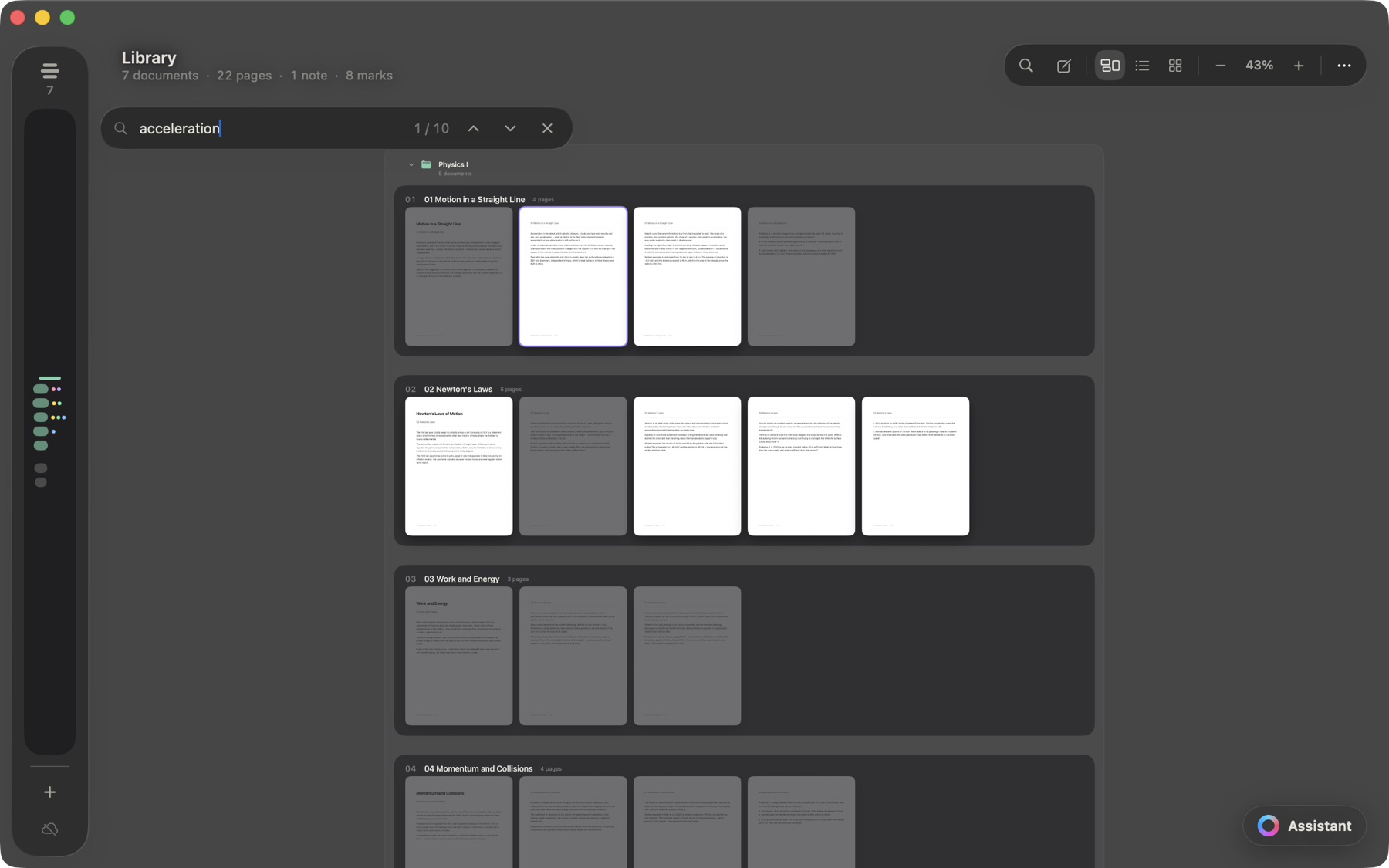Image resolution: width=1389 pixels, height=868 pixels.
Task: Open the "04 Momentum and Collisions" document title
Action: point(478,768)
